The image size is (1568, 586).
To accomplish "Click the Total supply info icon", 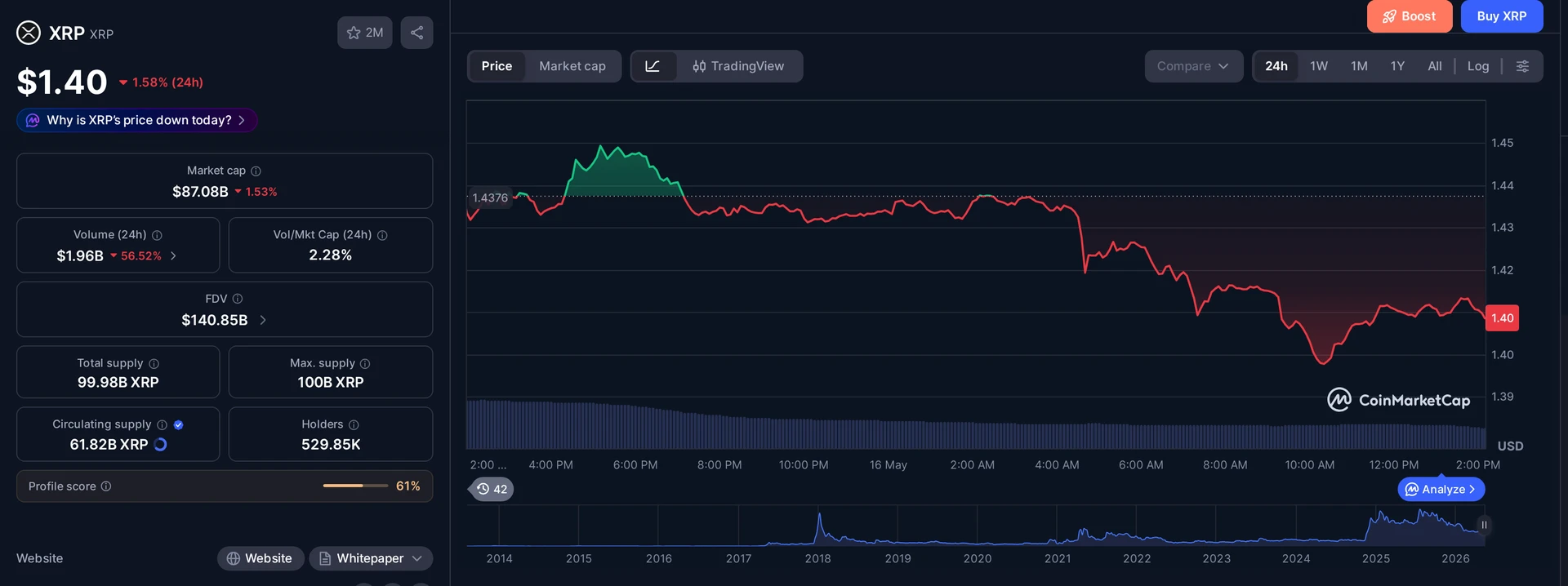I will tap(154, 363).
